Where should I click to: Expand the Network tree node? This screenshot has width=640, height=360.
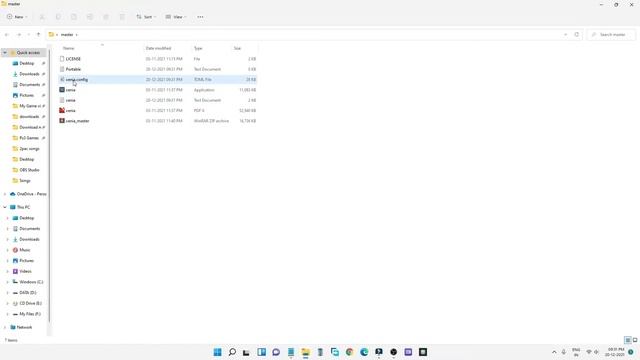[5, 327]
